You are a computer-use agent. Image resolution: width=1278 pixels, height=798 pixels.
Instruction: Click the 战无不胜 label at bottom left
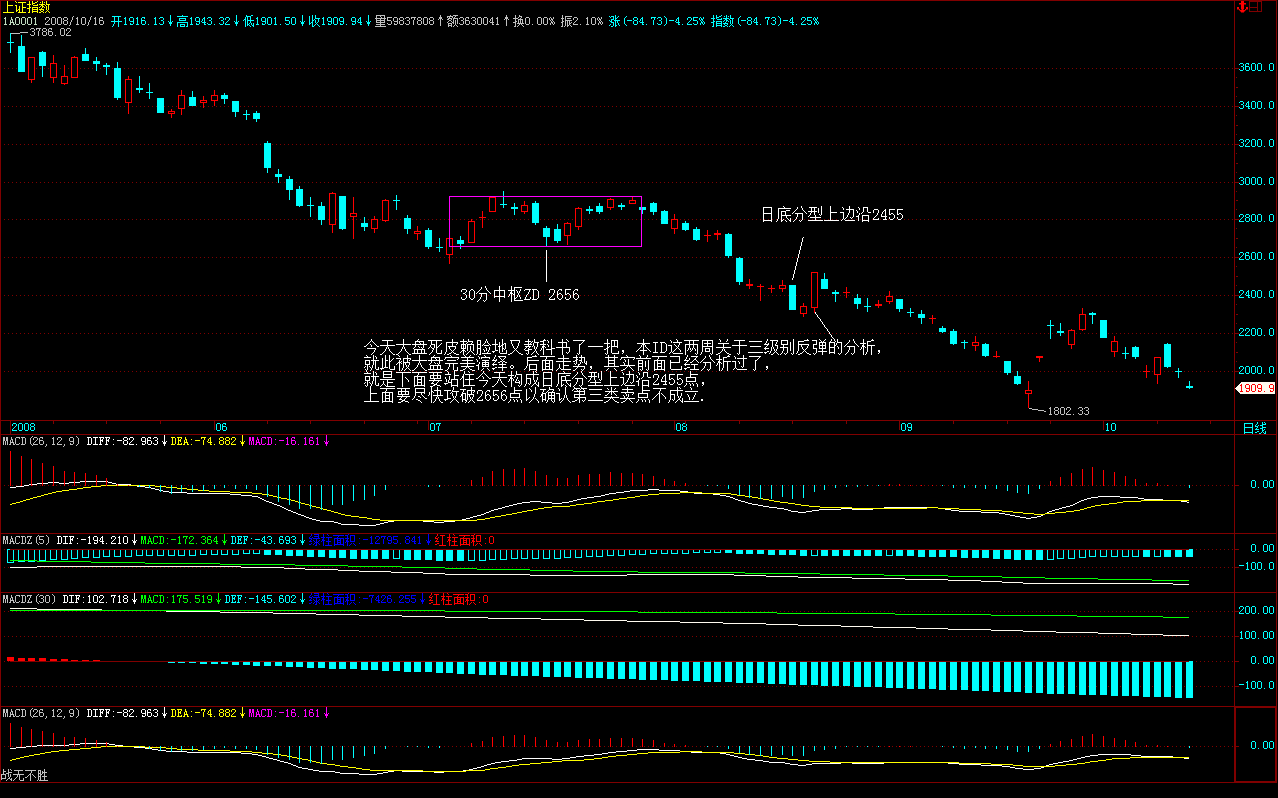(x=24, y=775)
